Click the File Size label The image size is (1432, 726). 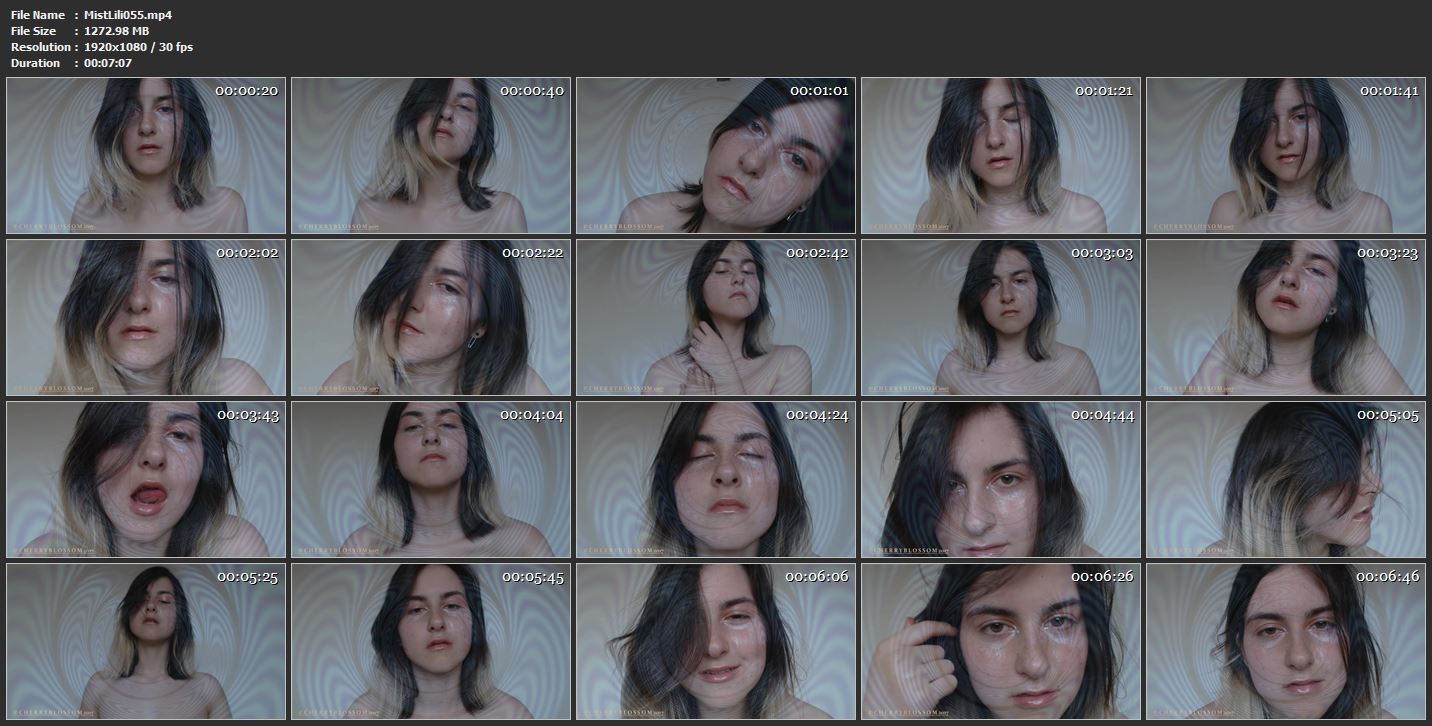coord(34,31)
